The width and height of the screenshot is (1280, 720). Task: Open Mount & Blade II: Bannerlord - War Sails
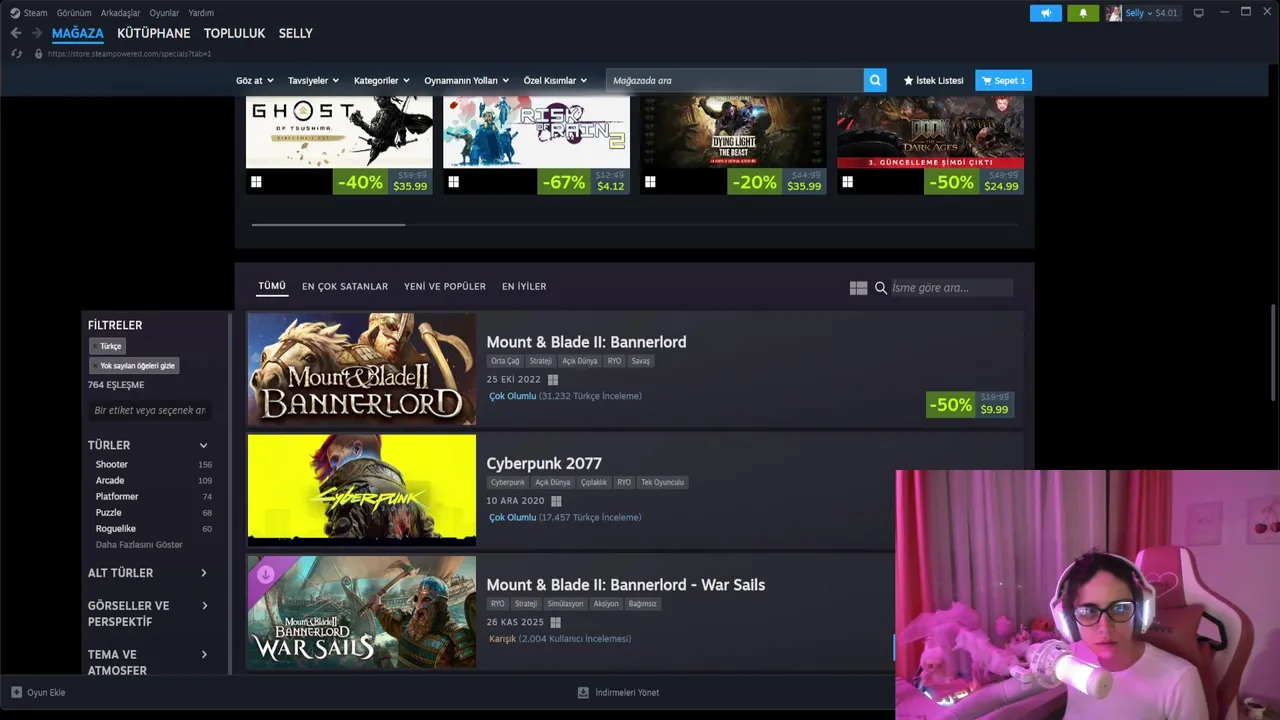click(x=626, y=585)
